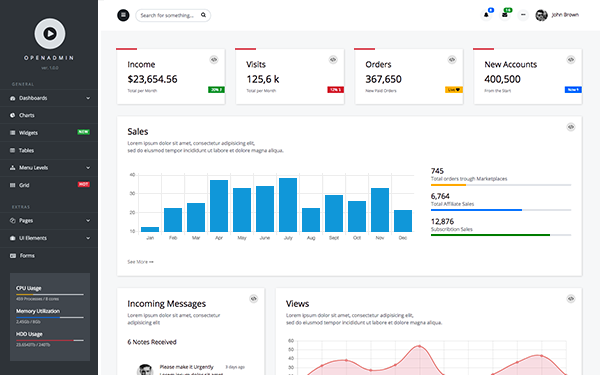Click the search magnifier icon
The height and width of the screenshot is (375, 600).
click(x=203, y=15)
